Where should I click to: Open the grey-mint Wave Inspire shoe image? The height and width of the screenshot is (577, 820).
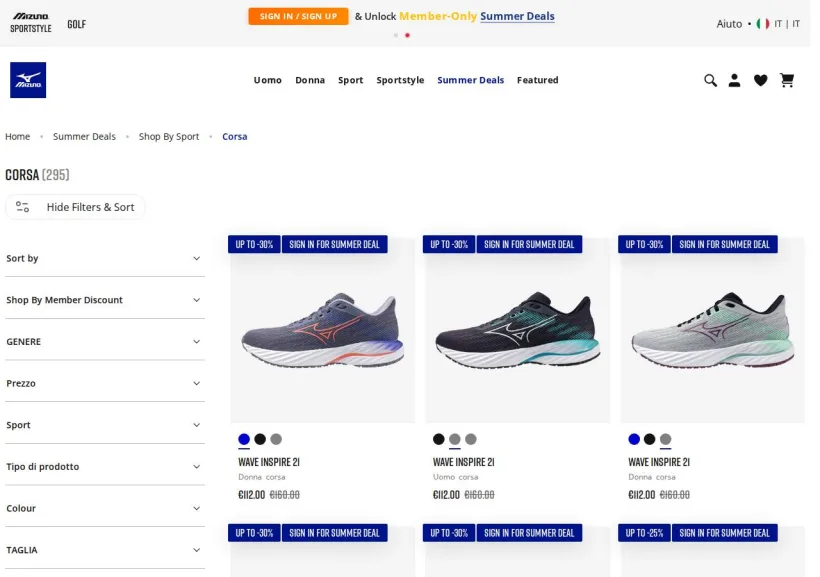[x=713, y=331]
